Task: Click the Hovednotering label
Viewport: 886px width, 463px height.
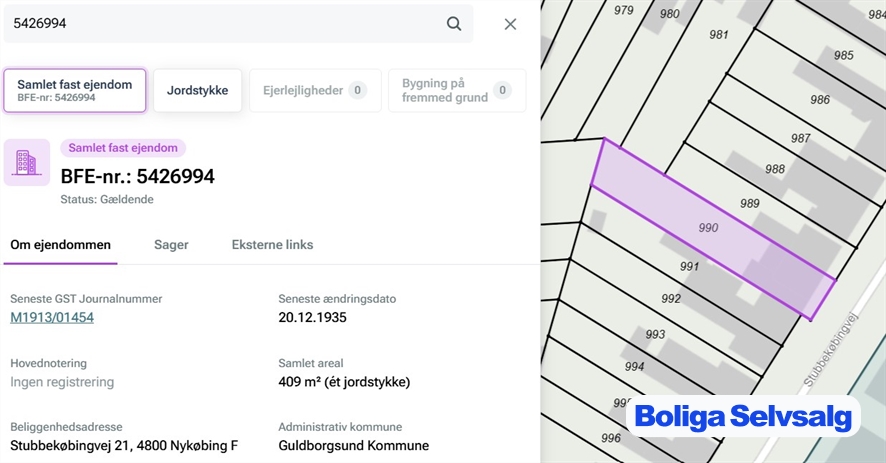Action: coord(49,364)
